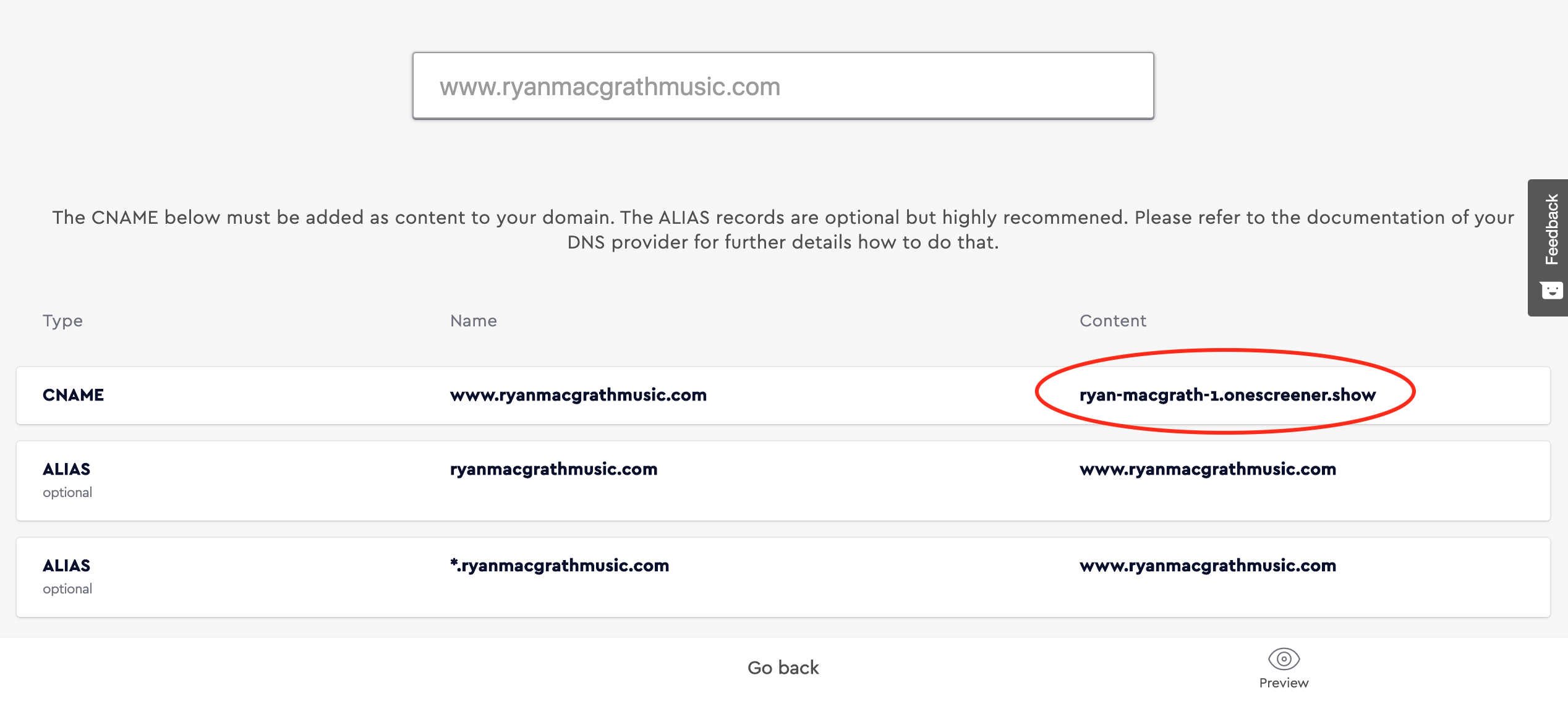Select CNAME content ryan-macgrath-1.onescreener.show
1568x701 pixels.
(x=1227, y=395)
